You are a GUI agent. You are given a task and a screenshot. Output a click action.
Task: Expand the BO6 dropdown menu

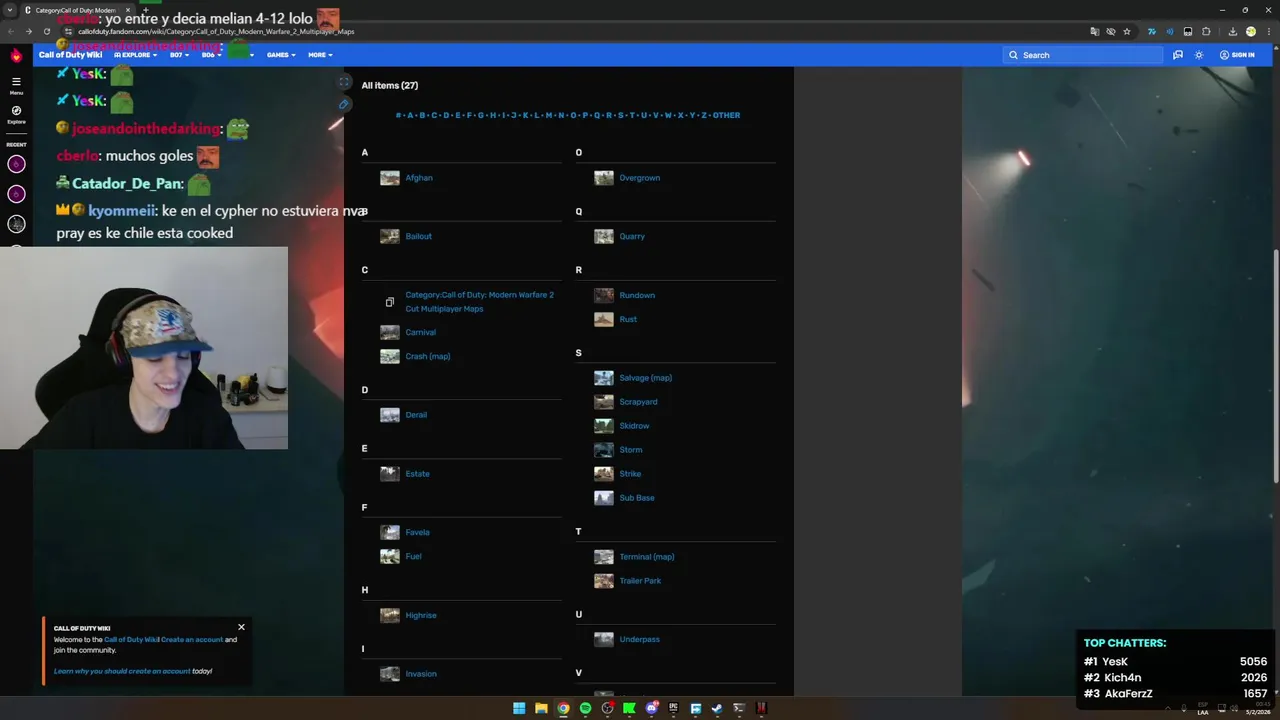click(211, 55)
